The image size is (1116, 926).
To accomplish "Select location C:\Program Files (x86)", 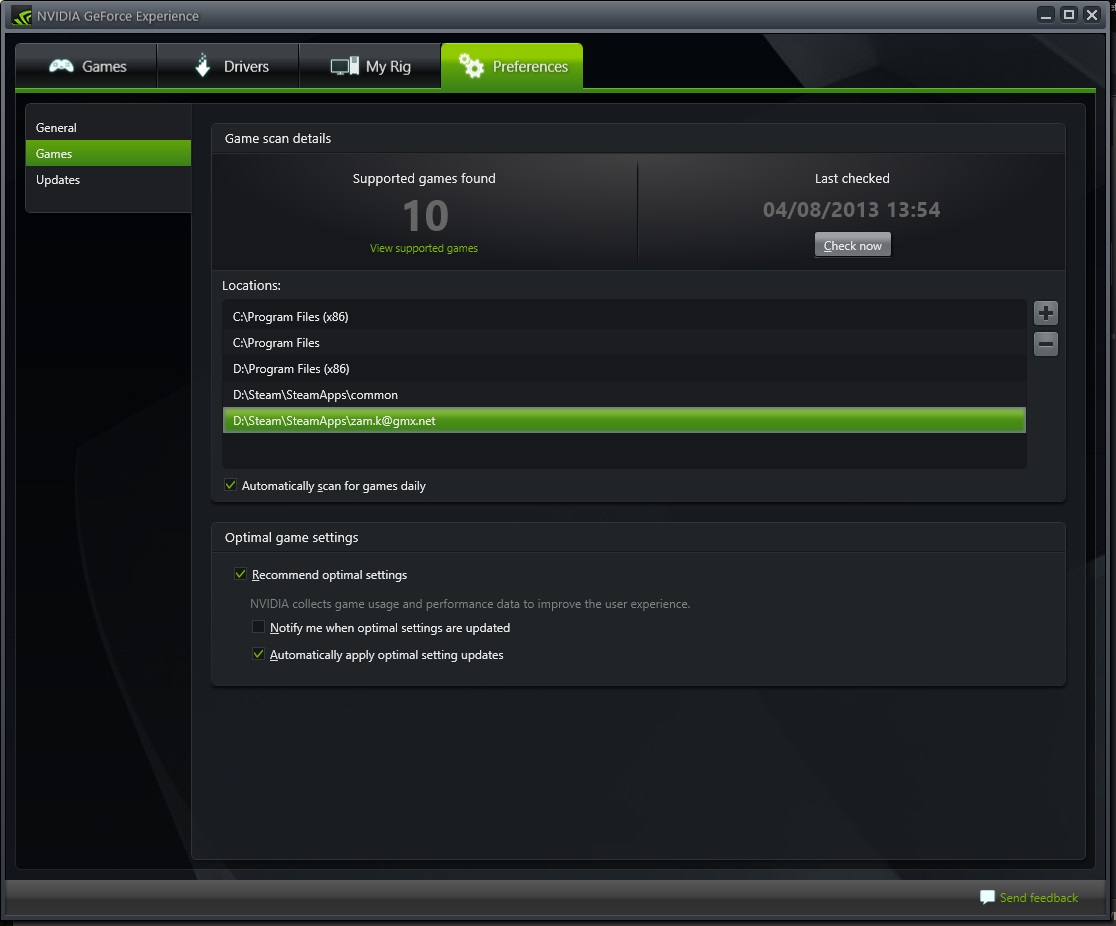I will [624, 317].
